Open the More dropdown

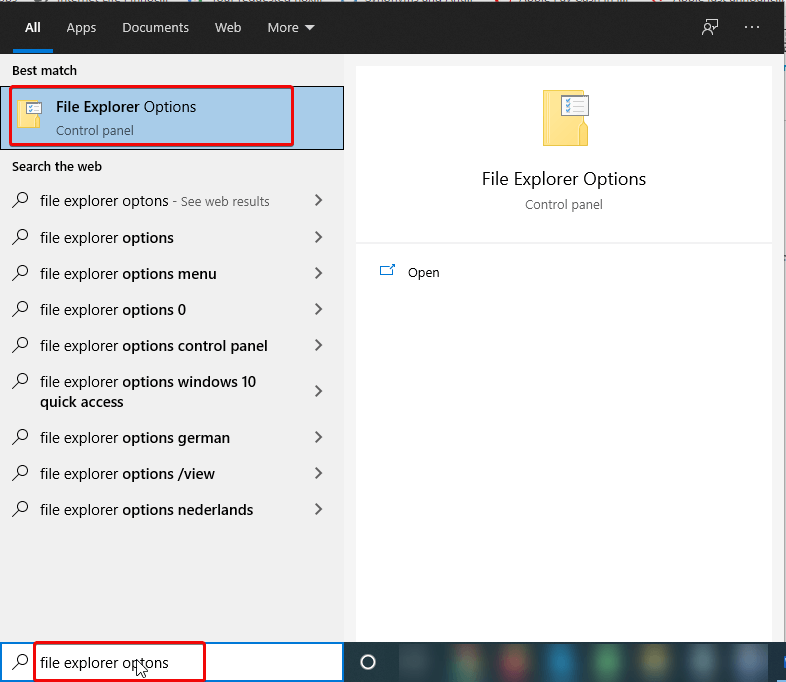click(291, 28)
